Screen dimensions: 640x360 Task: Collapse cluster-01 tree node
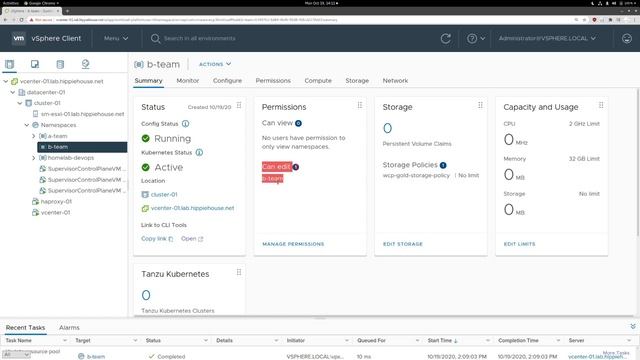pyautogui.click(x=20, y=103)
